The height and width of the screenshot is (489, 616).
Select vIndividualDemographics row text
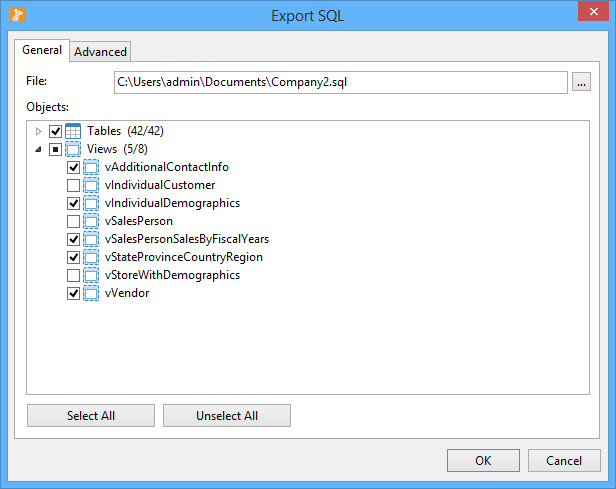pyautogui.click(x=172, y=203)
